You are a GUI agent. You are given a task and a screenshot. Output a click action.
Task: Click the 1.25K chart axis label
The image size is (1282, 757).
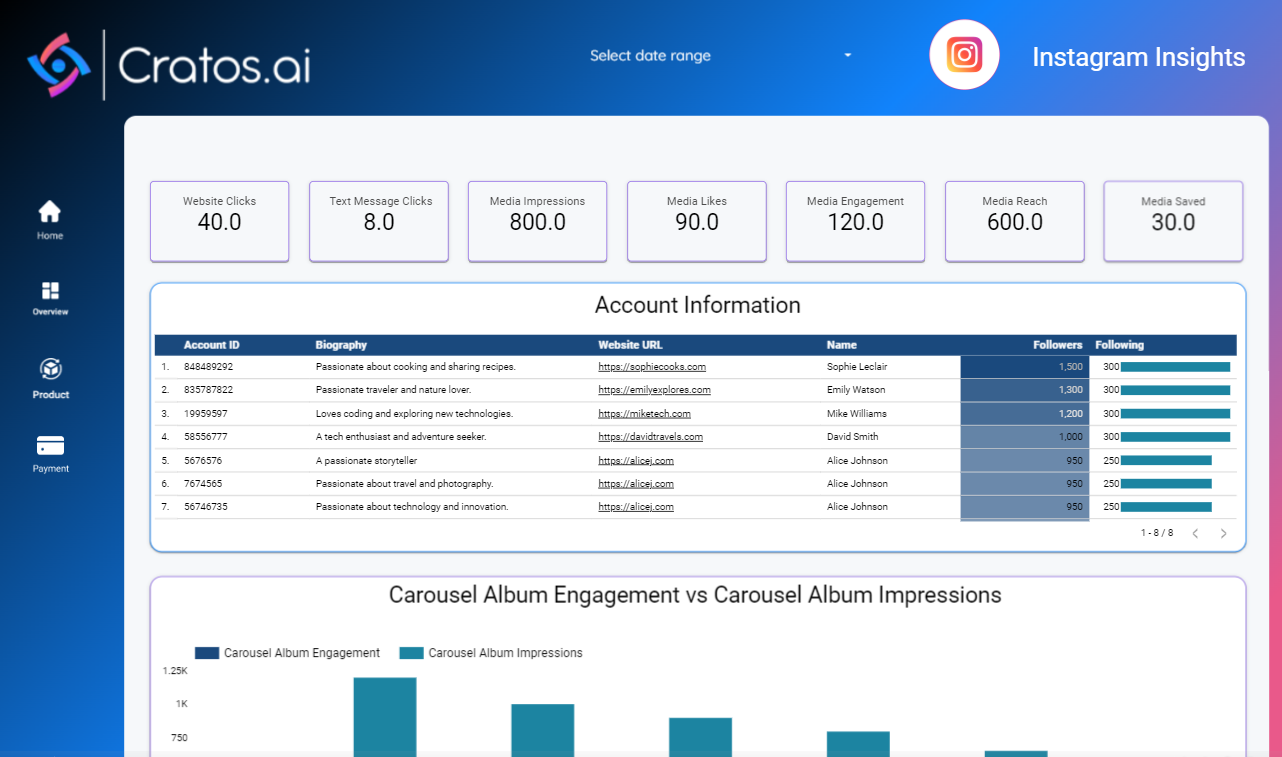(174, 671)
